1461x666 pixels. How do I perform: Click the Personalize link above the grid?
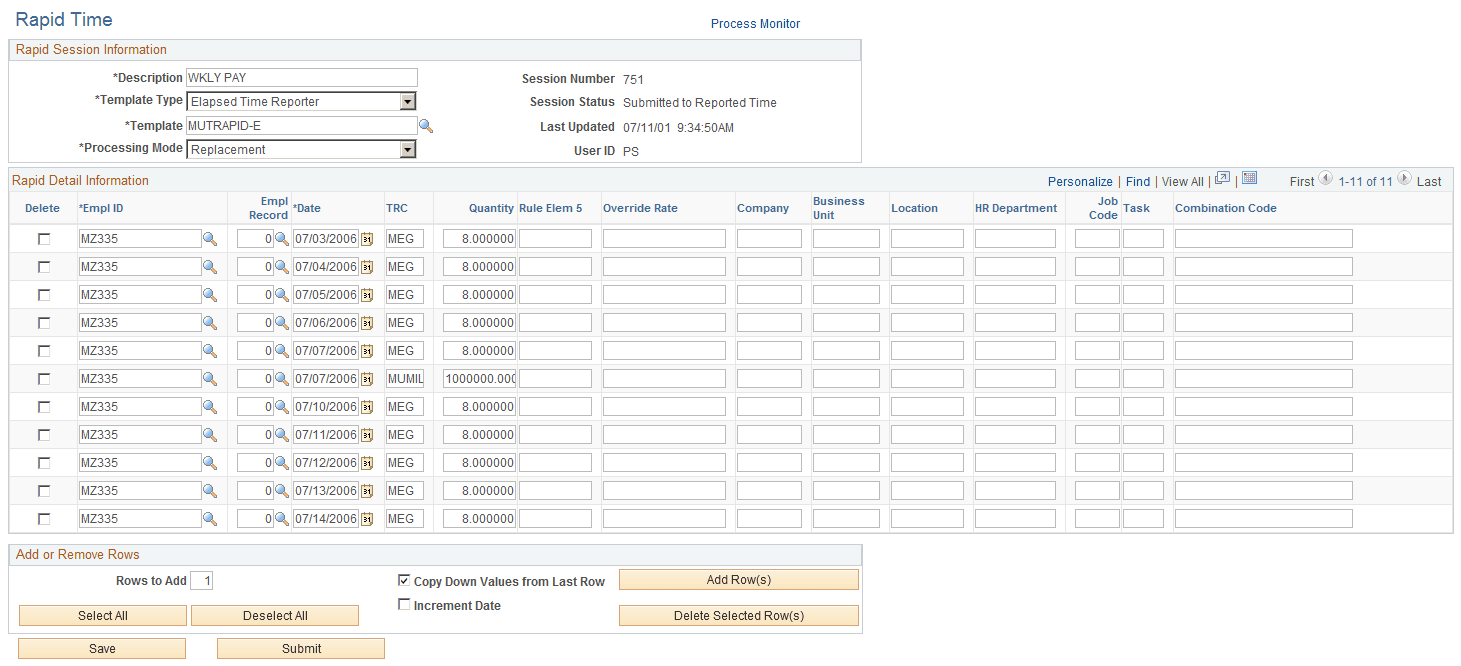(x=1080, y=181)
